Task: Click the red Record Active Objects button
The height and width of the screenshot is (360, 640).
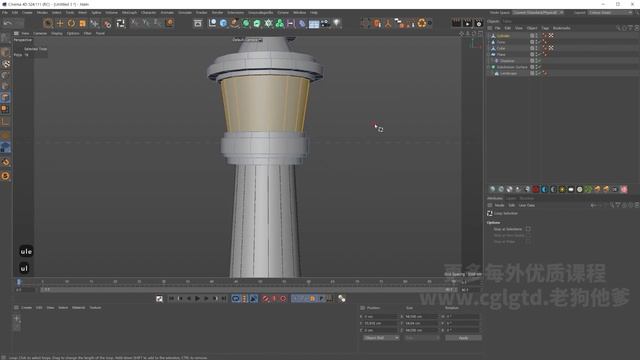Action: pyautogui.click(x=265, y=299)
